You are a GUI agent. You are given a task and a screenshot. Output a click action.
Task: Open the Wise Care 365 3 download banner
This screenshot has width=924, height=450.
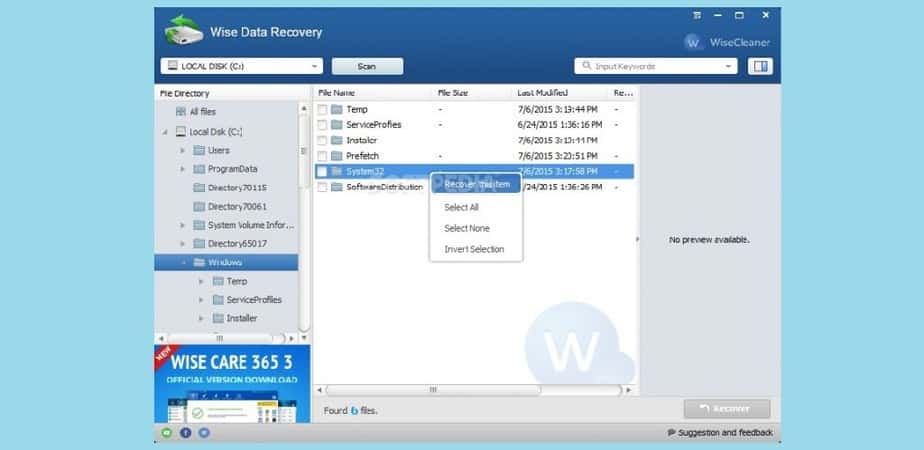[x=232, y=383]
